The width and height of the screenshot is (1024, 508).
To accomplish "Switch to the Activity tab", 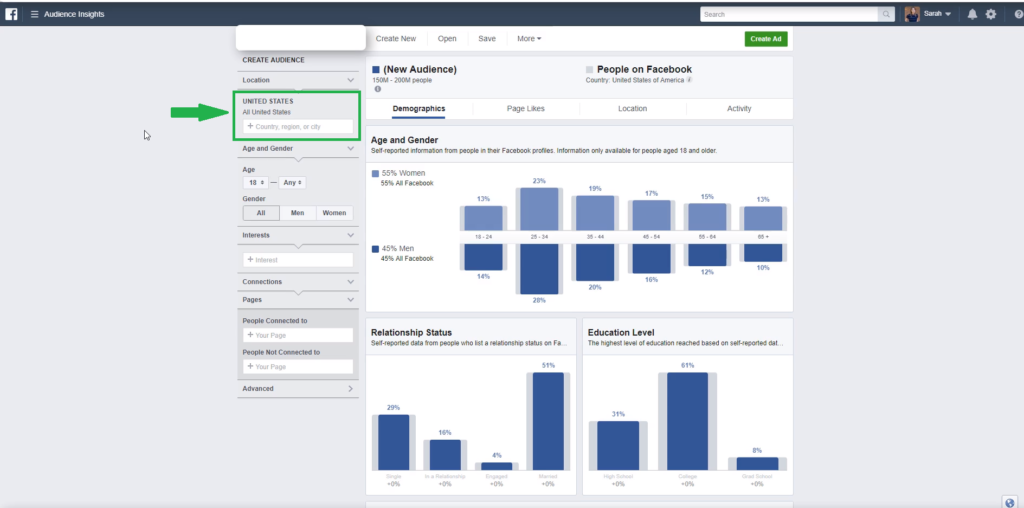I will [739, 108].
